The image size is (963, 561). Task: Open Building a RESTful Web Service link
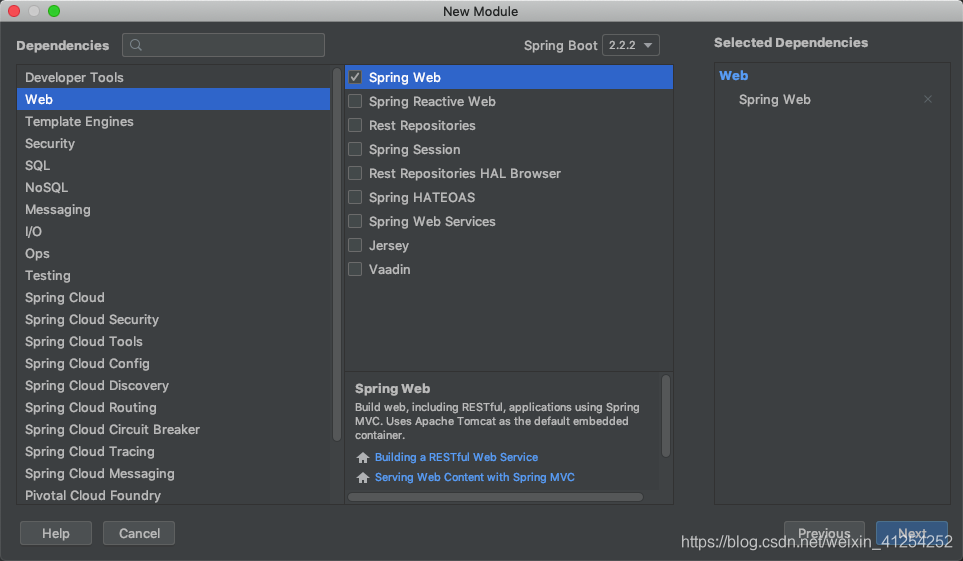[456, 457]
